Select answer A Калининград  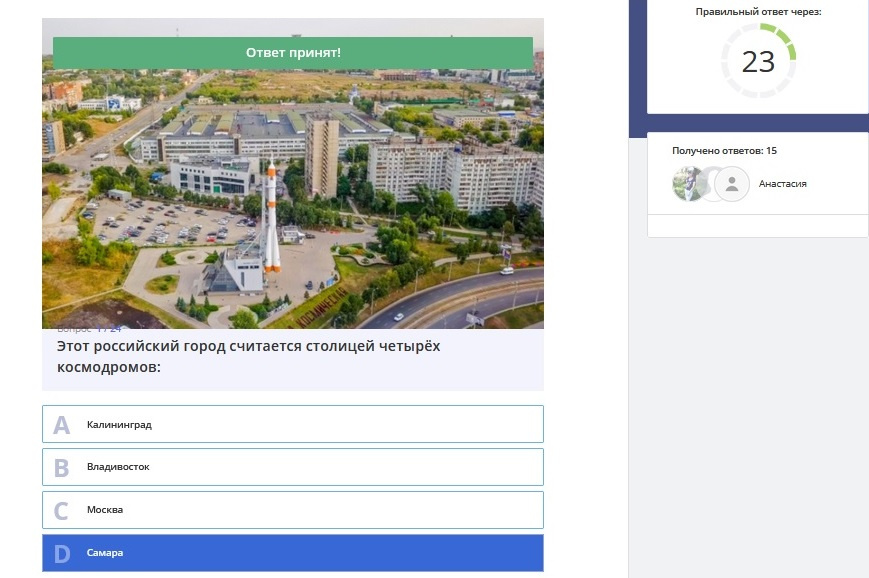coord(293,424)
